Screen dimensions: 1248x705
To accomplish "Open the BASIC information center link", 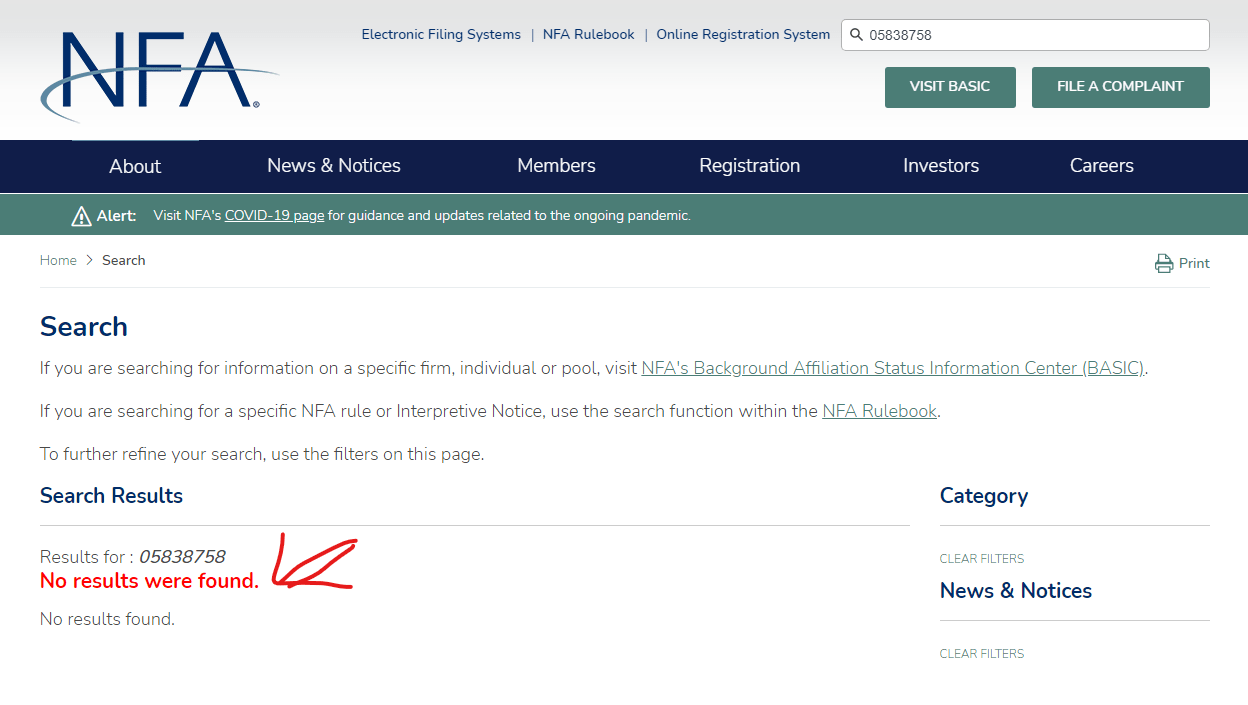I will pos(893,368).
